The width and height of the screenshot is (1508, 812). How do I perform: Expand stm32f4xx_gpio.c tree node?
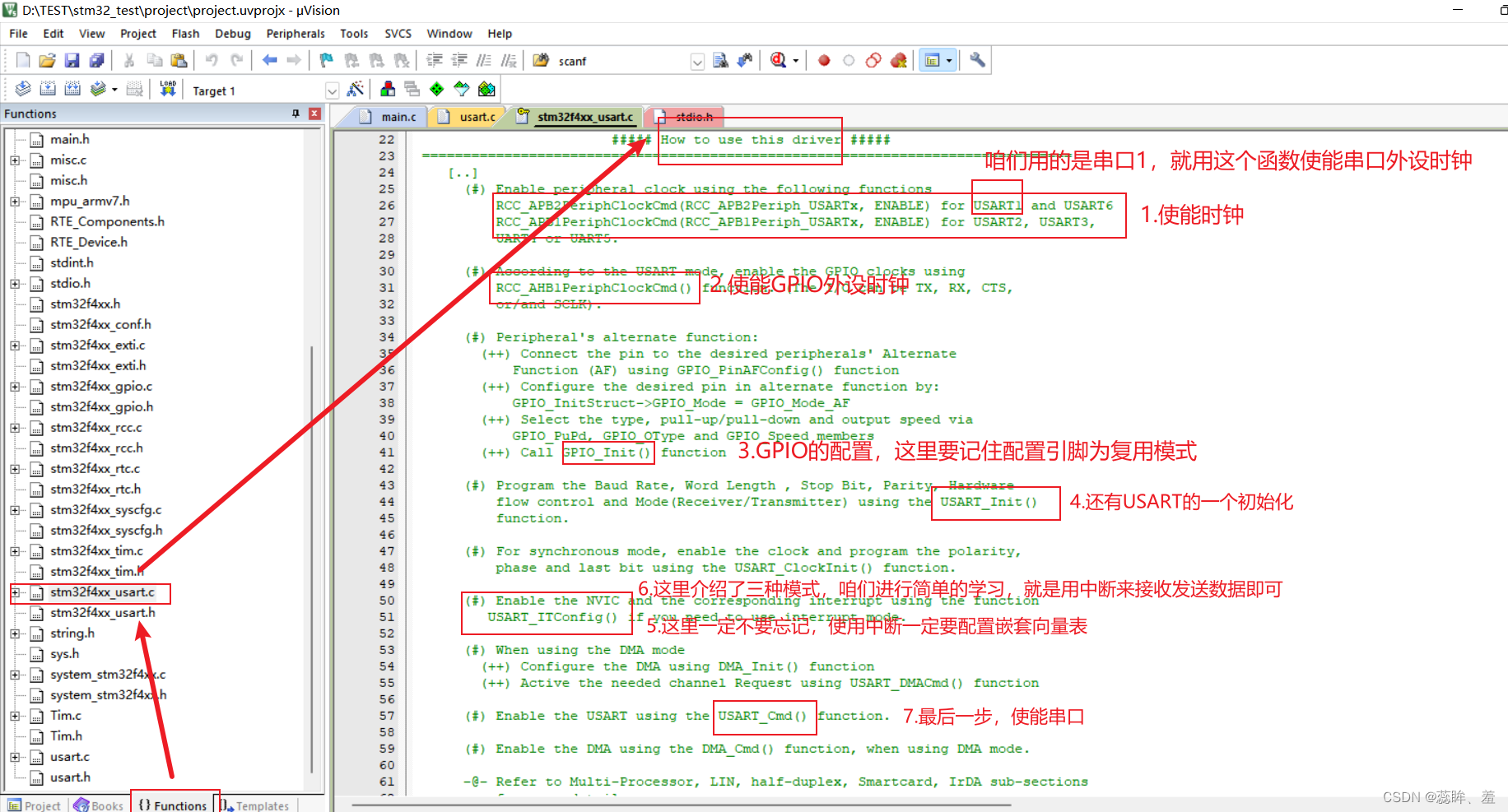pos(15,387)
